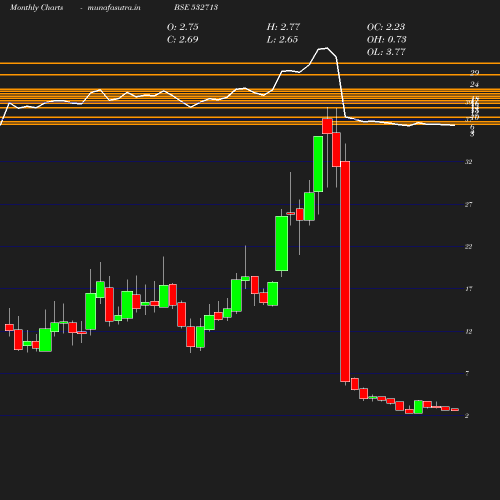Screen dimensions: 500x500
Task: Click the price axis label 2
Action: click(x=467, y=416)
